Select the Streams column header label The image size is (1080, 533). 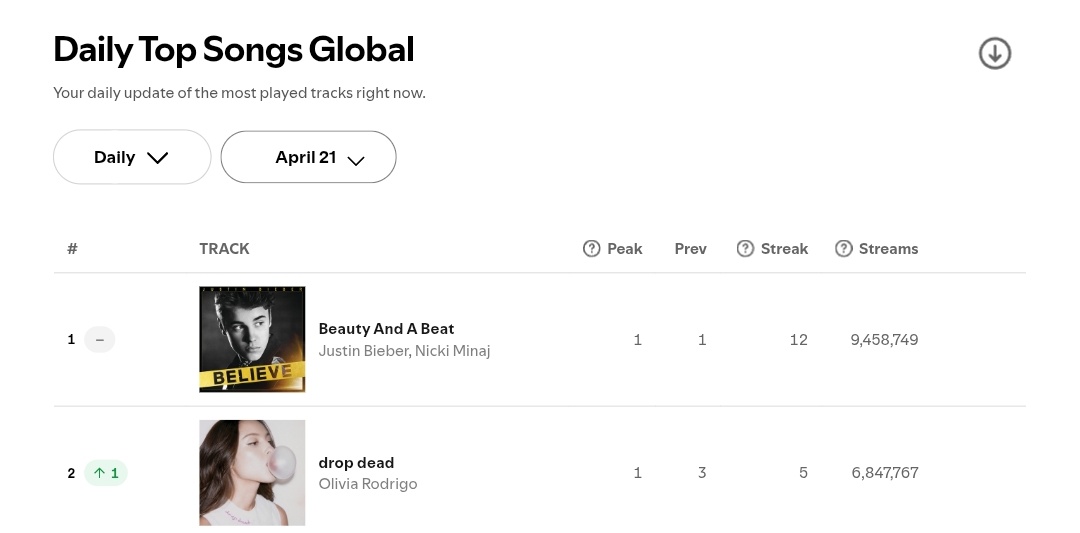pos(888,249)
